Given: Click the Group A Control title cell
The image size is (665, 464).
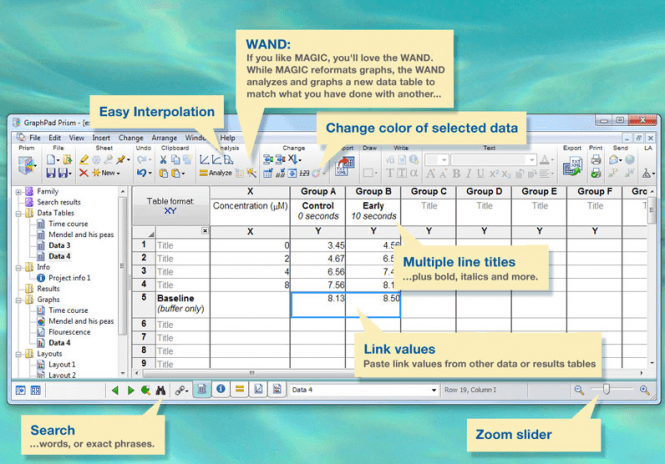Looking at the screenshot, I should [318, 210].
